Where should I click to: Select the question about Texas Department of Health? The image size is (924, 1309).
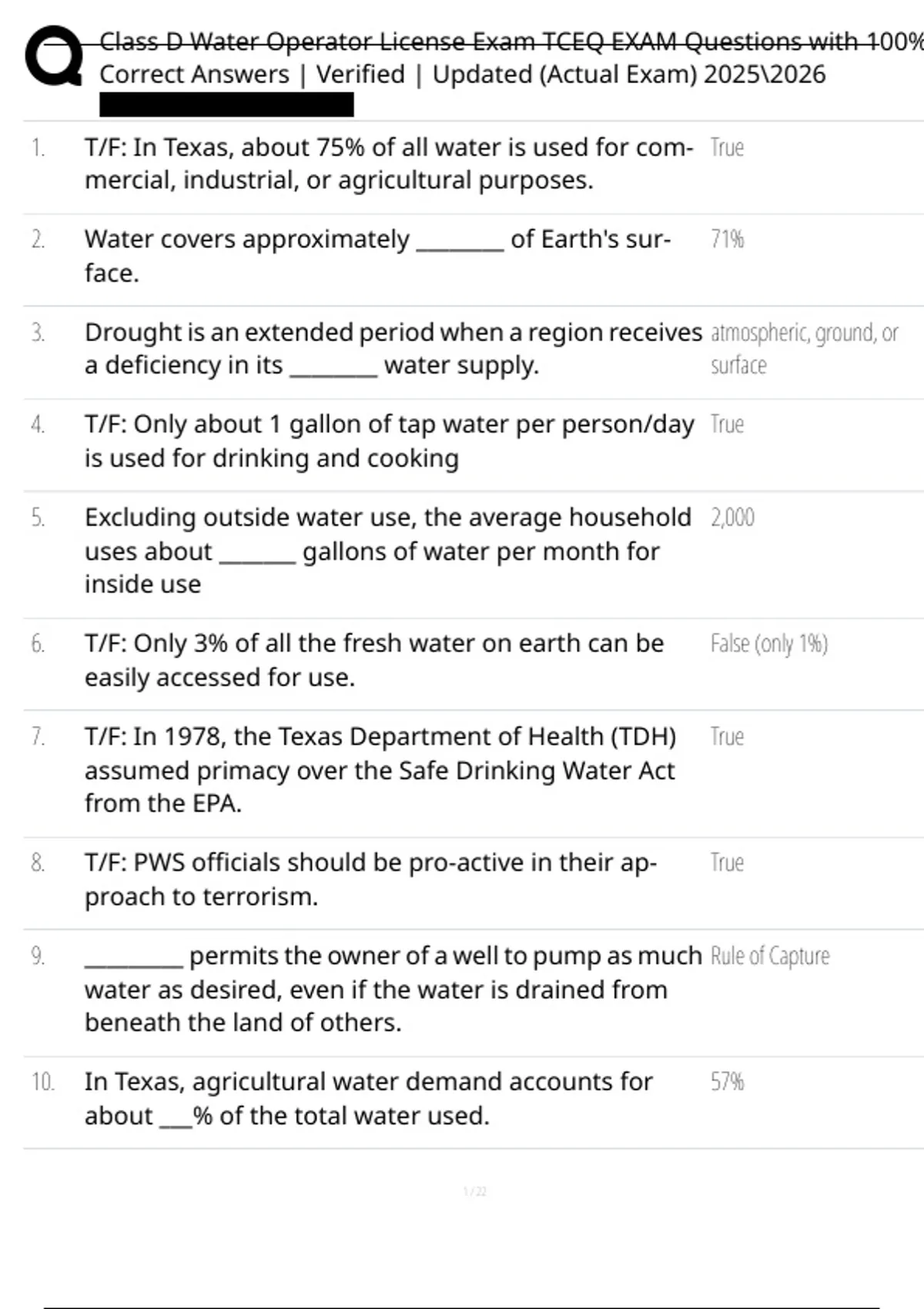pos(380,769)
